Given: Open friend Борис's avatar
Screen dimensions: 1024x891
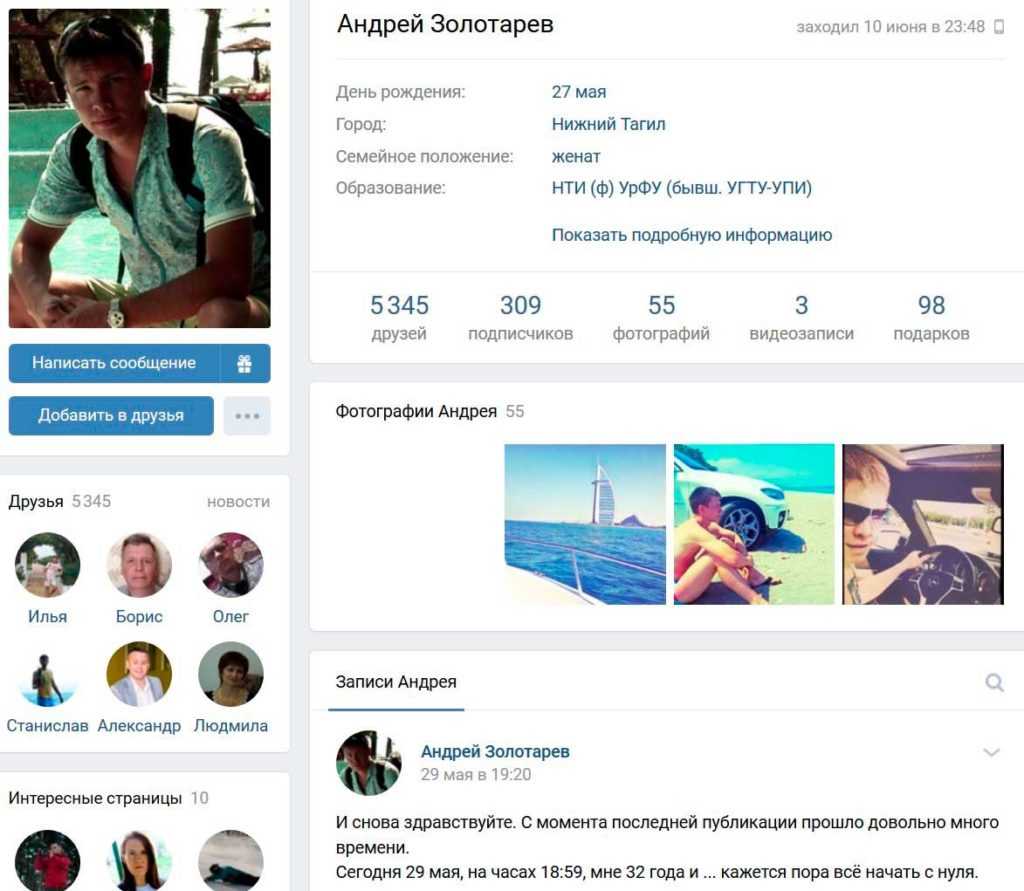Looking at the screenshot, I should point(139,565).
